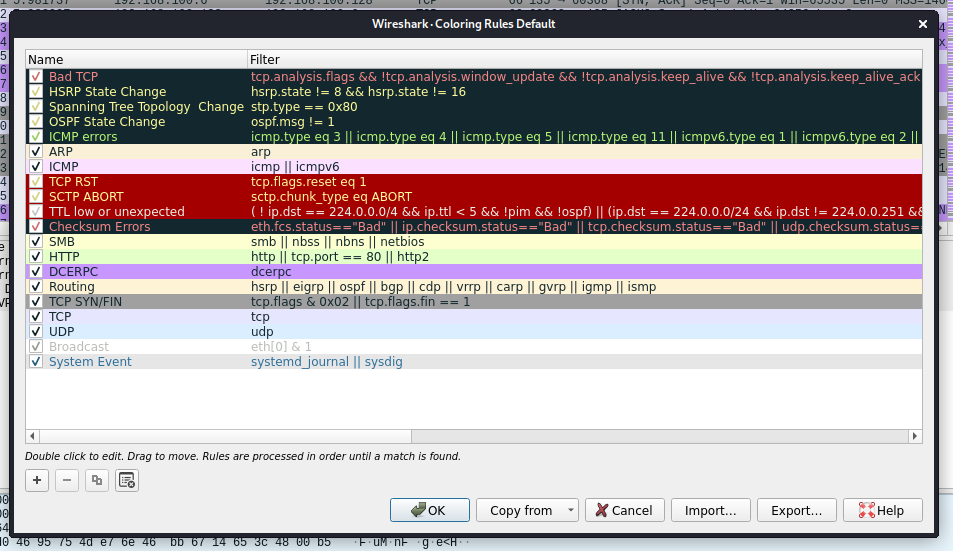Duplicate the selected coloring rule
Viewport: 953px width, 551px height.
[97, 481]
